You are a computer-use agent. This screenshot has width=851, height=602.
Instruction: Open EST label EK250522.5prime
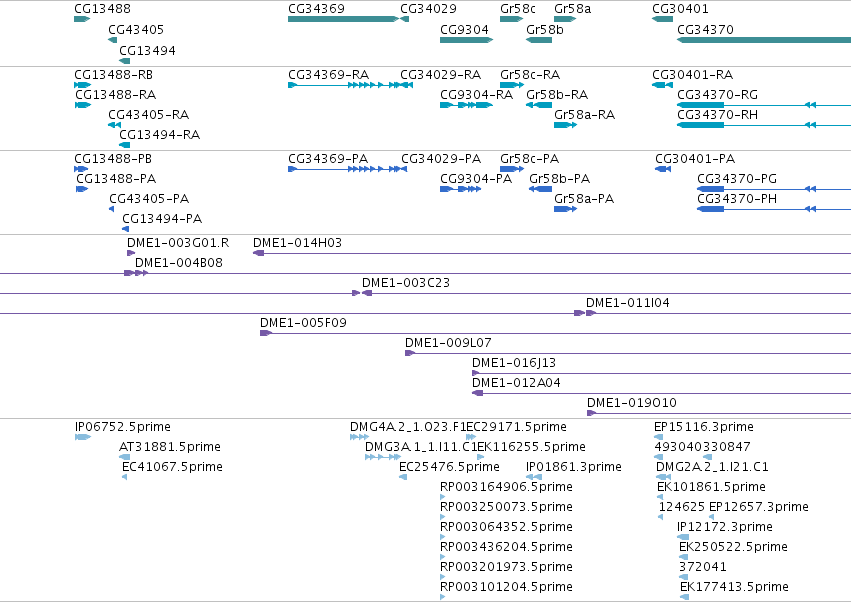click(x=733, y=548)
